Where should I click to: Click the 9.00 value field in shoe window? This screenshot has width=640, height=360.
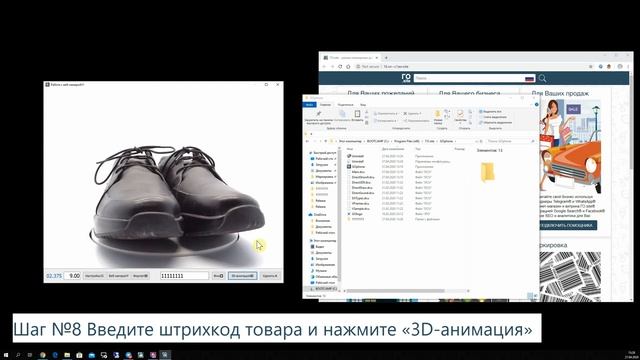point(72,276)
